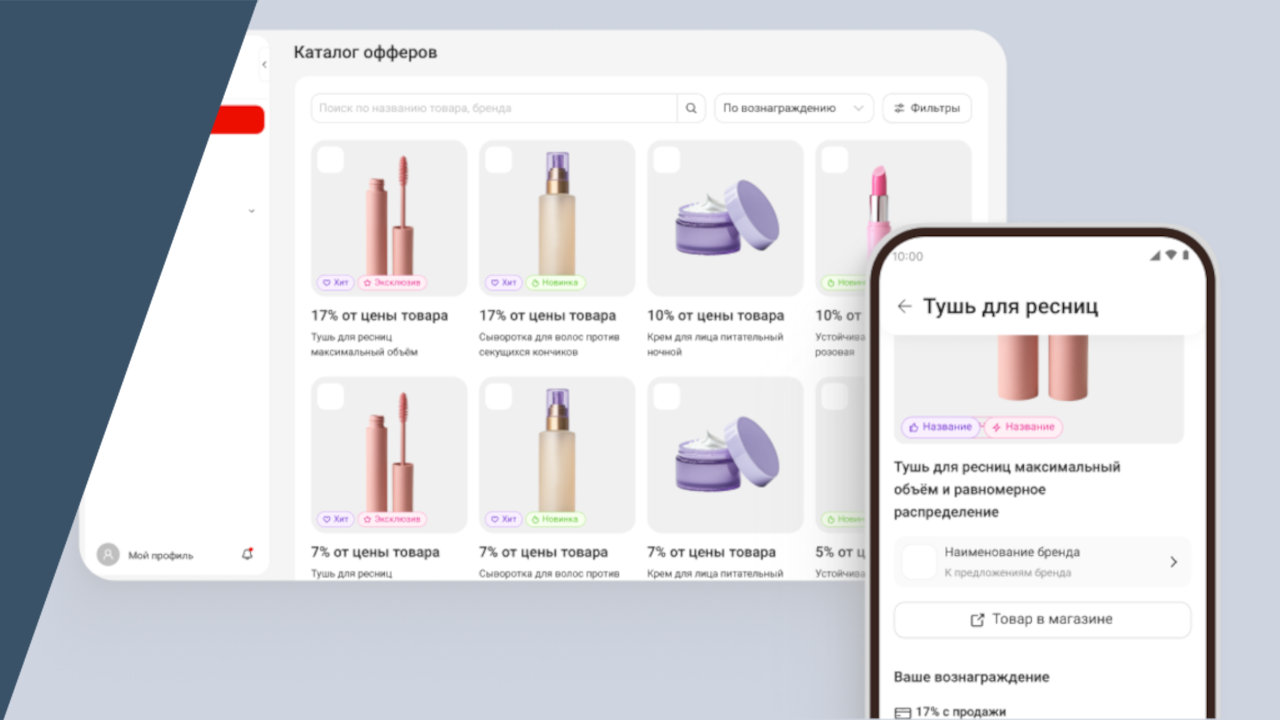Go back using the phone arrow icon
Viewport: 1280px width, 720px height.
coord(905,307)
